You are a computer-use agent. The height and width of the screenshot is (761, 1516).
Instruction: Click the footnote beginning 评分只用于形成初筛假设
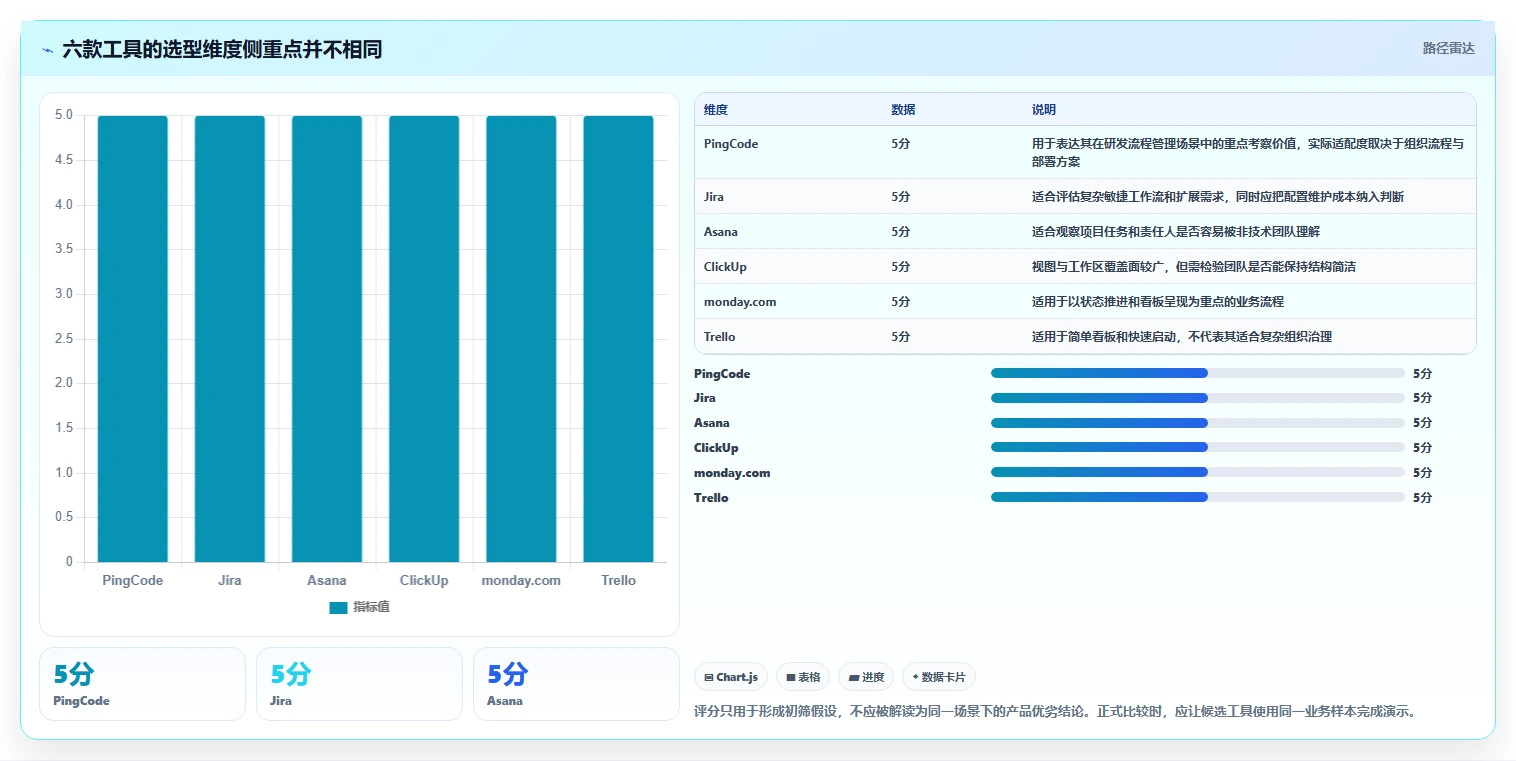click(1055, 712)
